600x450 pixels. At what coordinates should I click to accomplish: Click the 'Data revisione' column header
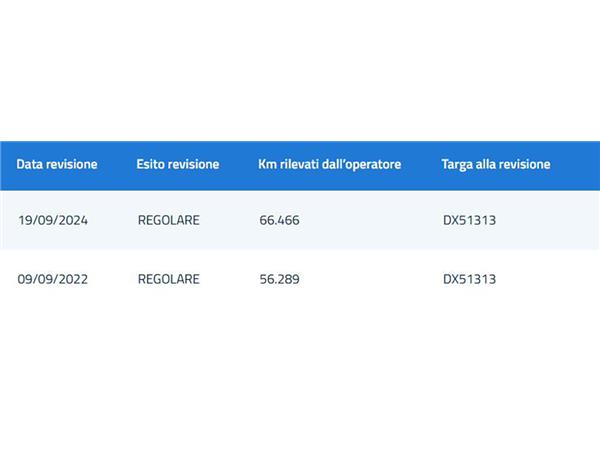pos(57,164)
